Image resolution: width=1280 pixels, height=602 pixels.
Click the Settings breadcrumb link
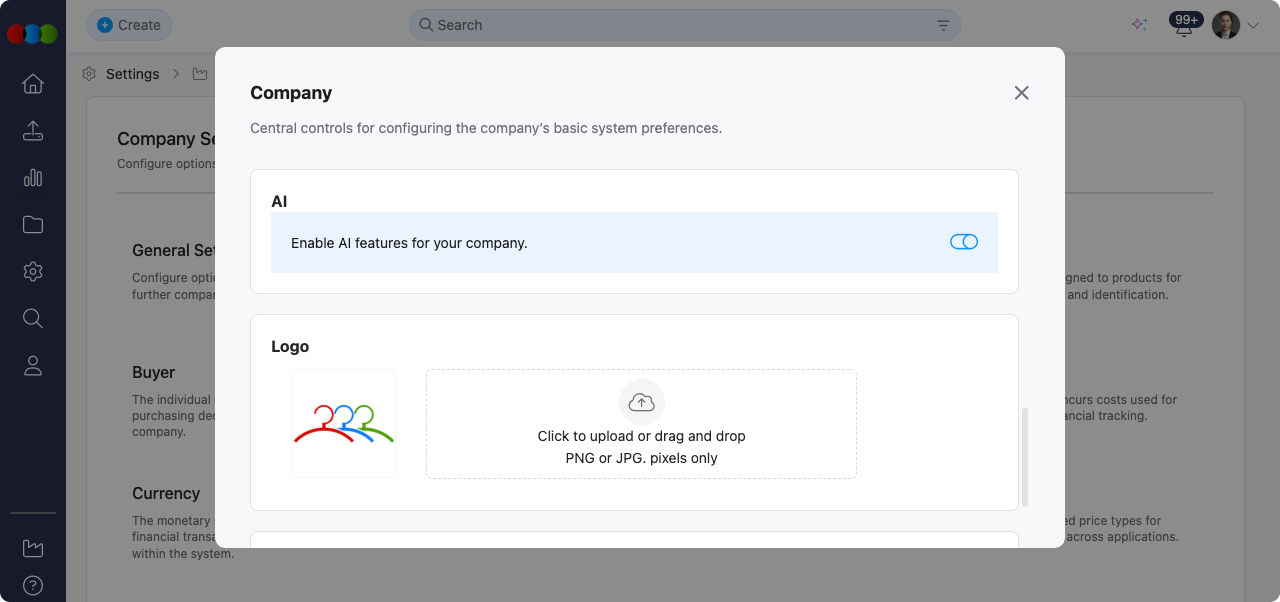click(132, 74)
